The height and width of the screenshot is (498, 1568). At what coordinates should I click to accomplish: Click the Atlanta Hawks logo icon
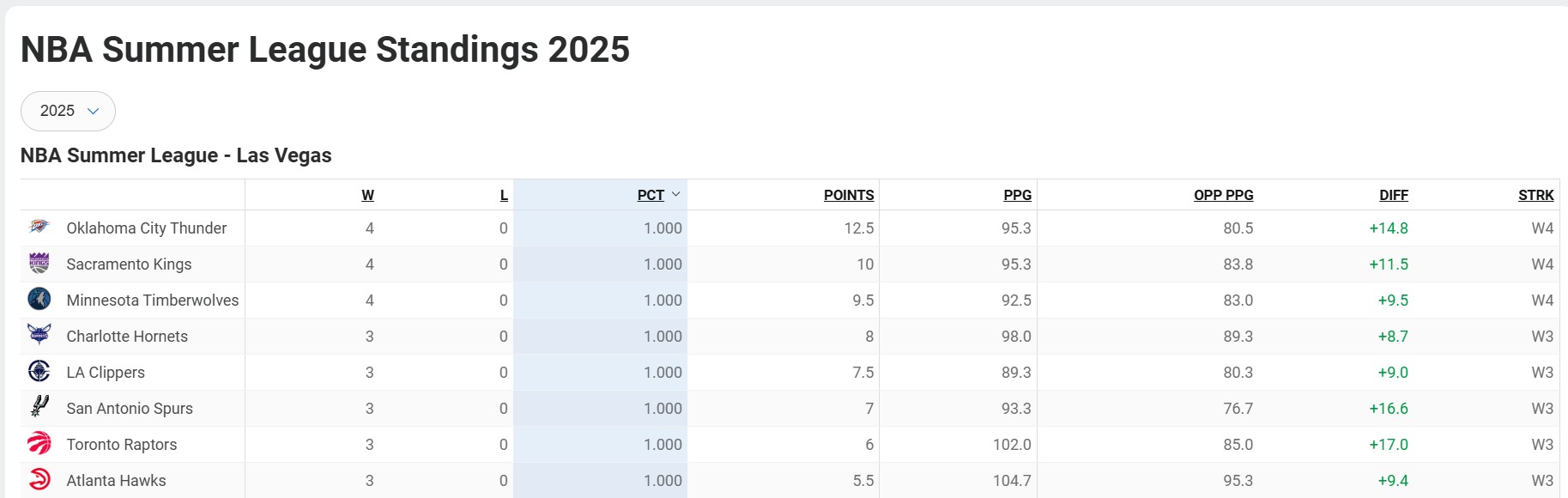pyautogui.click(x=39, y=480)
